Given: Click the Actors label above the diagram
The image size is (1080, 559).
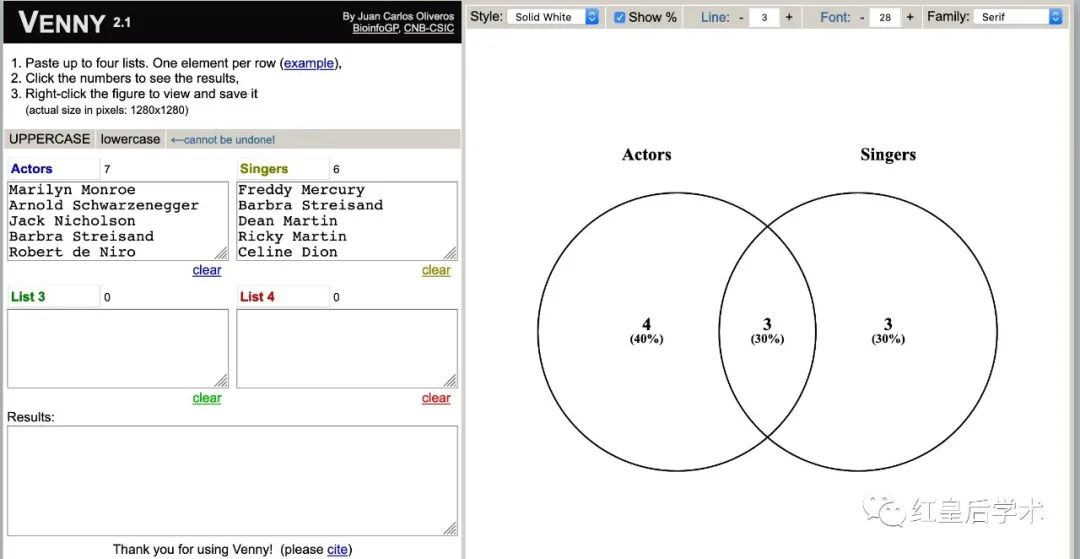Looking at the screenshot, I should (646, 154).
